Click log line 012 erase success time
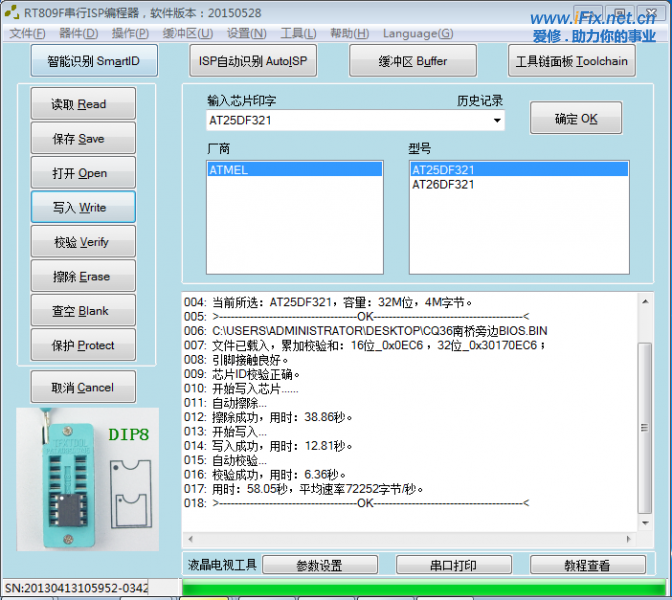672x600 pixels. 268,417
